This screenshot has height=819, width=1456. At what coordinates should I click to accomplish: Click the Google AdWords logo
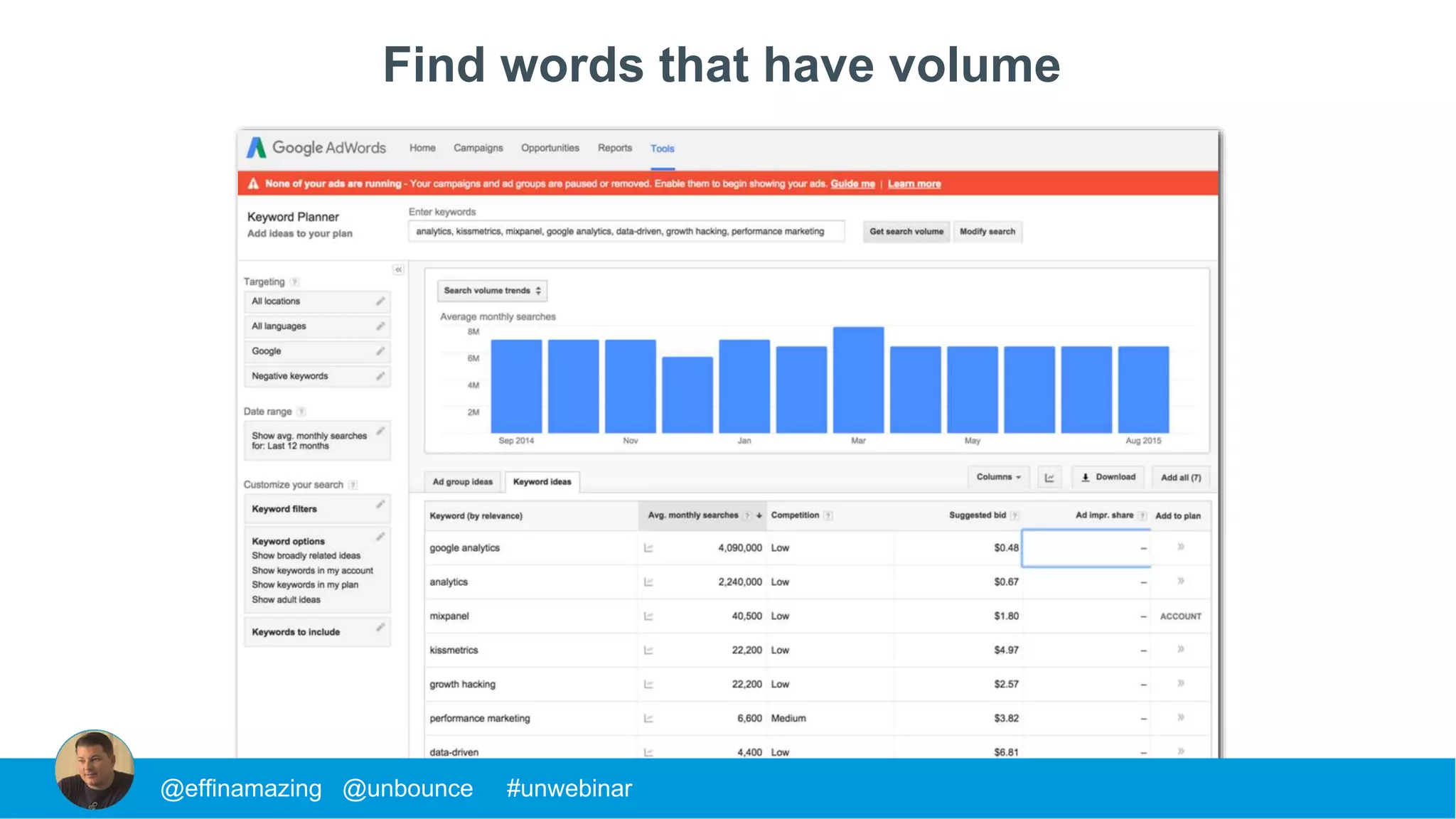316,148
